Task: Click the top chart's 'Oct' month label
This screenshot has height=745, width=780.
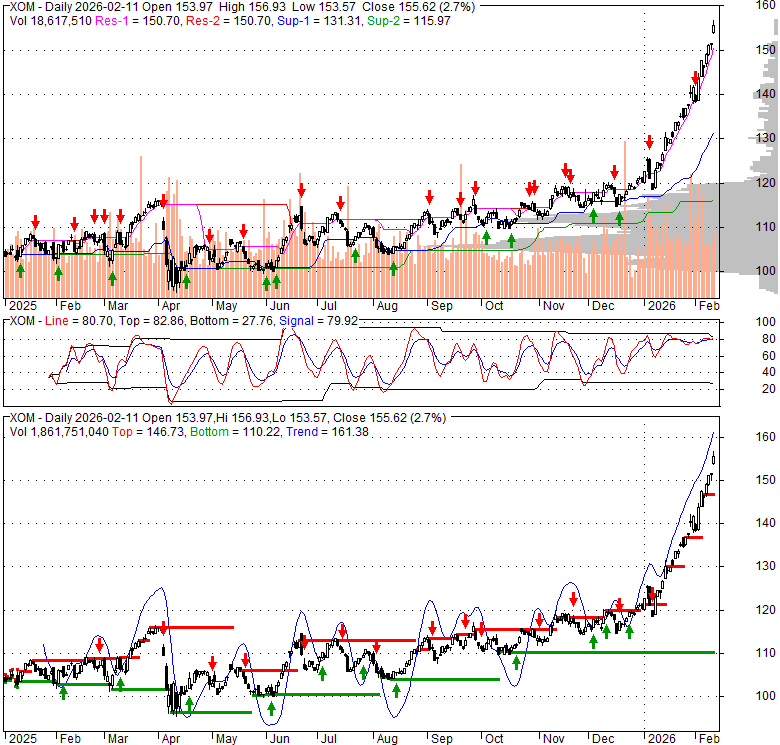Action: [494, 306]
